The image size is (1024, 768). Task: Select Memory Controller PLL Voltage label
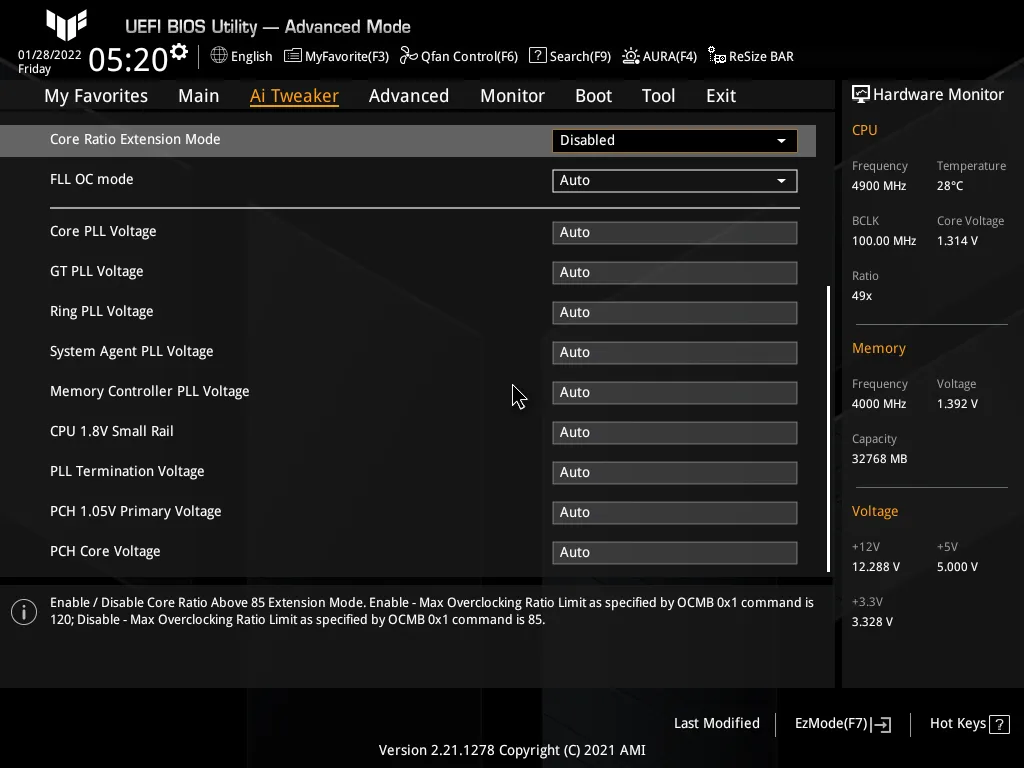[150, 391]
